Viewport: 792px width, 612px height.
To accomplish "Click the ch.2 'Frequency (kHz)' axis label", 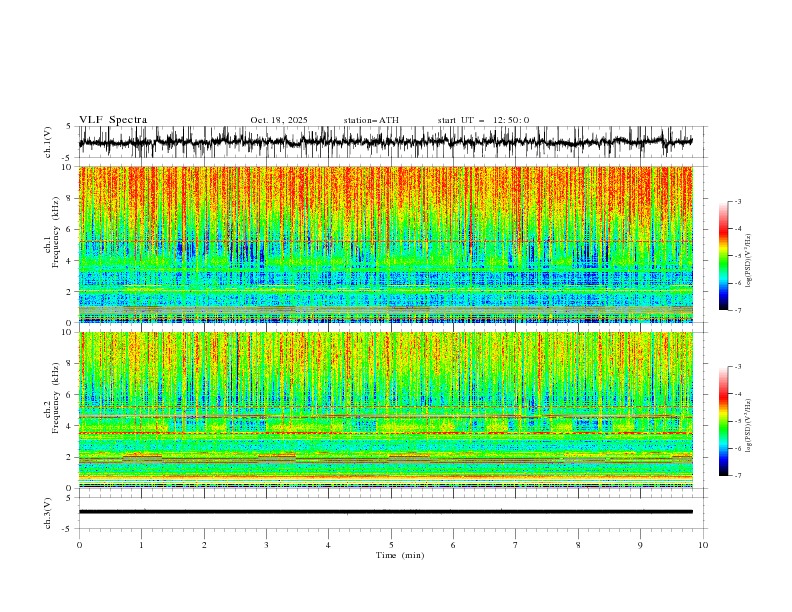I will point(56,398).
